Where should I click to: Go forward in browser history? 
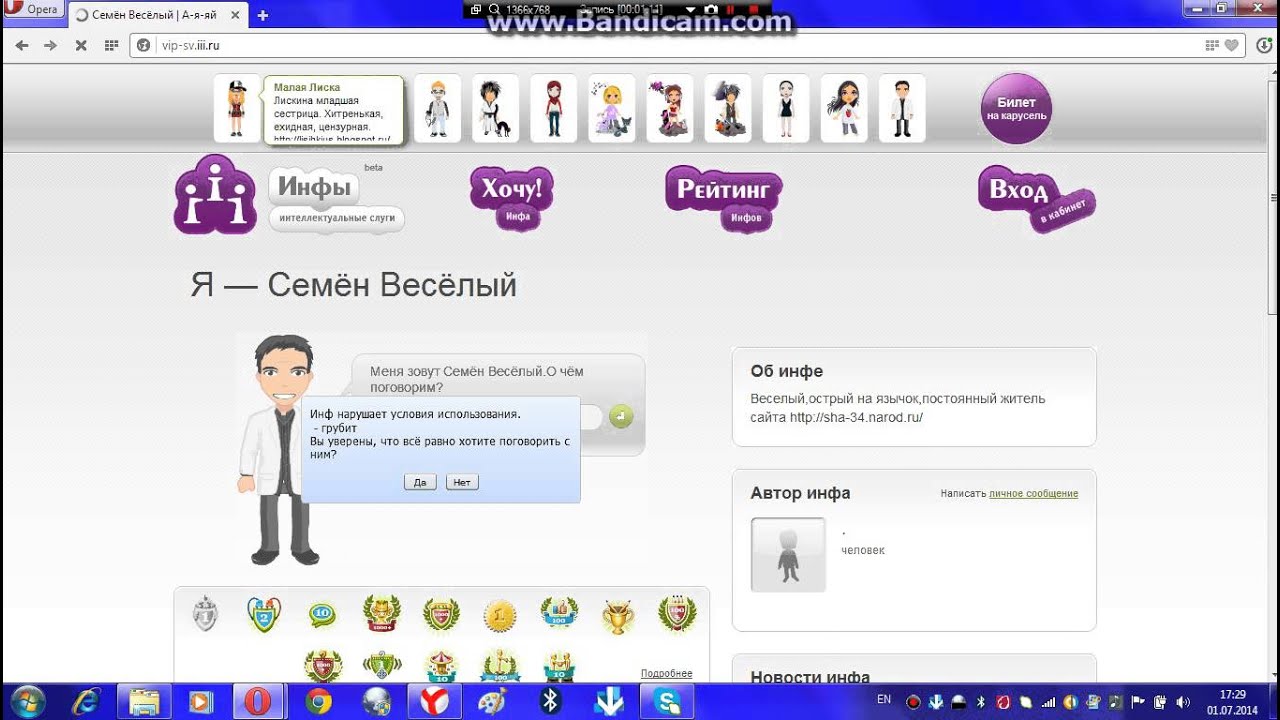click(x=51, y=45)
